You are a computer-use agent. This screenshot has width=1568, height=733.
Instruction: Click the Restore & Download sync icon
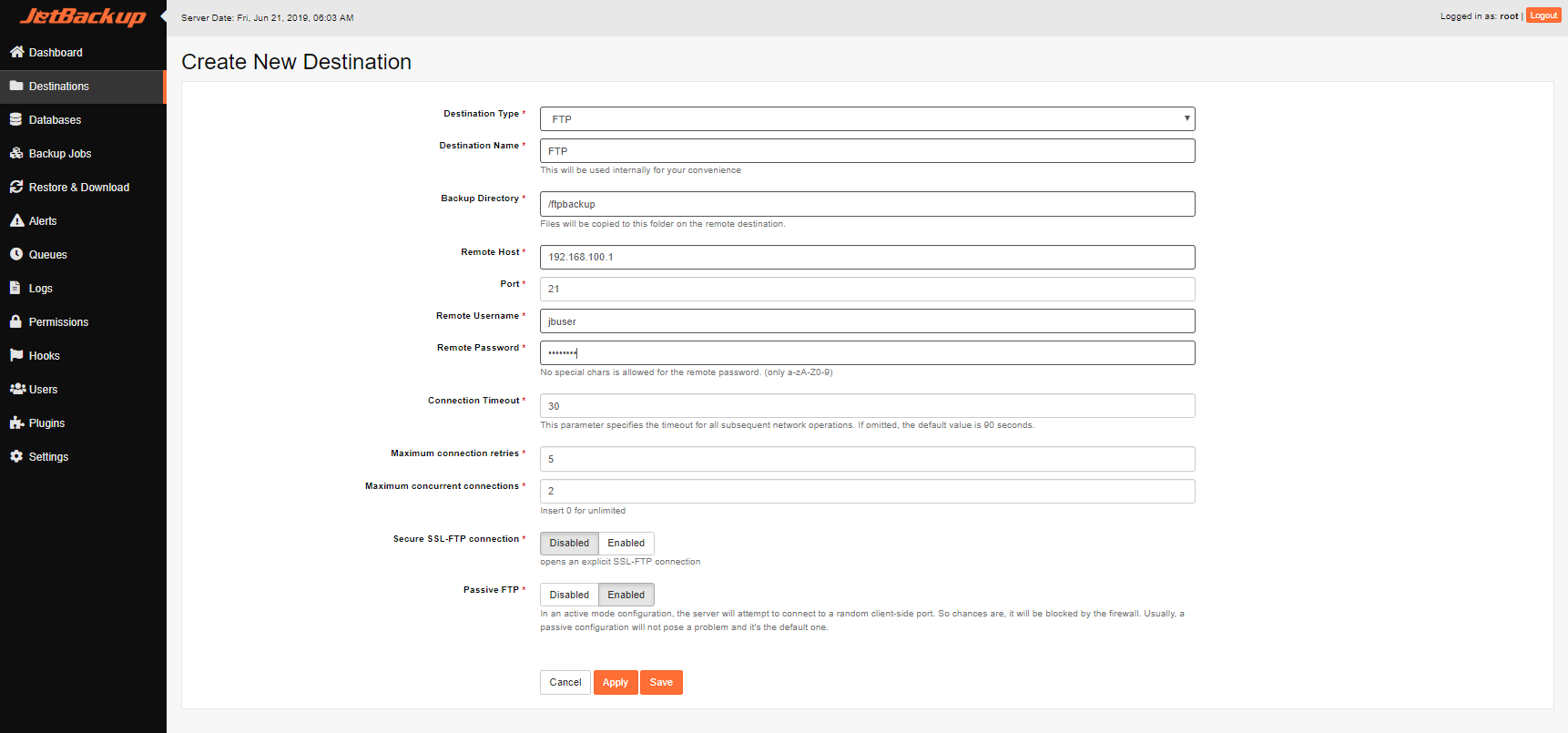(16, 187)
